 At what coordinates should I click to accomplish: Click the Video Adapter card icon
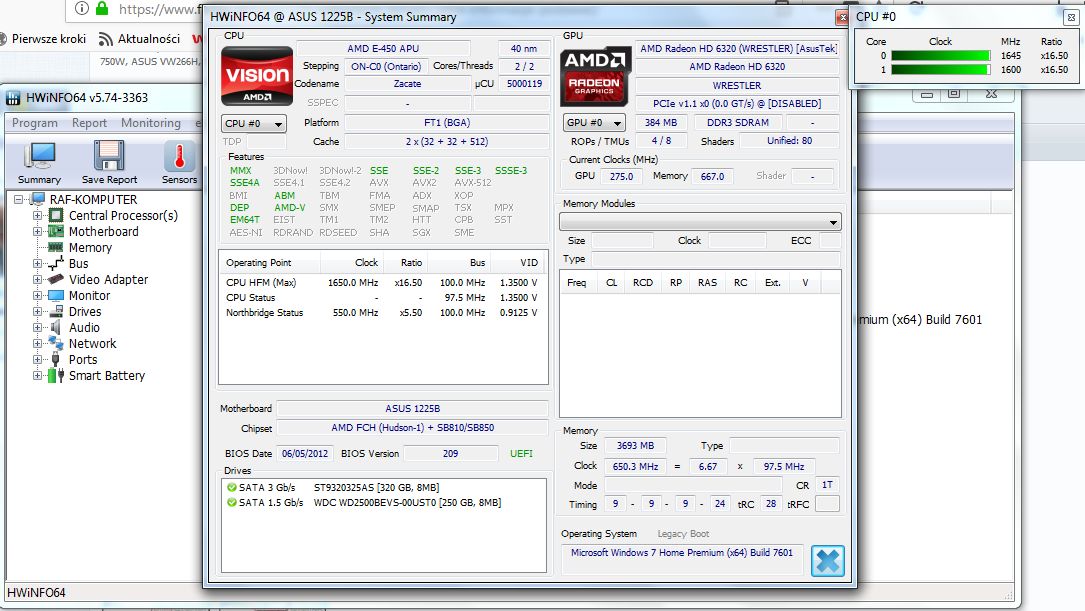[x=56, y=279]
